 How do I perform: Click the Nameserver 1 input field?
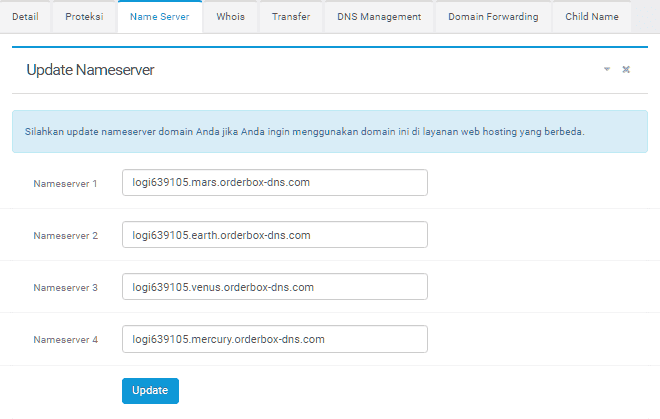coord(275,182)
